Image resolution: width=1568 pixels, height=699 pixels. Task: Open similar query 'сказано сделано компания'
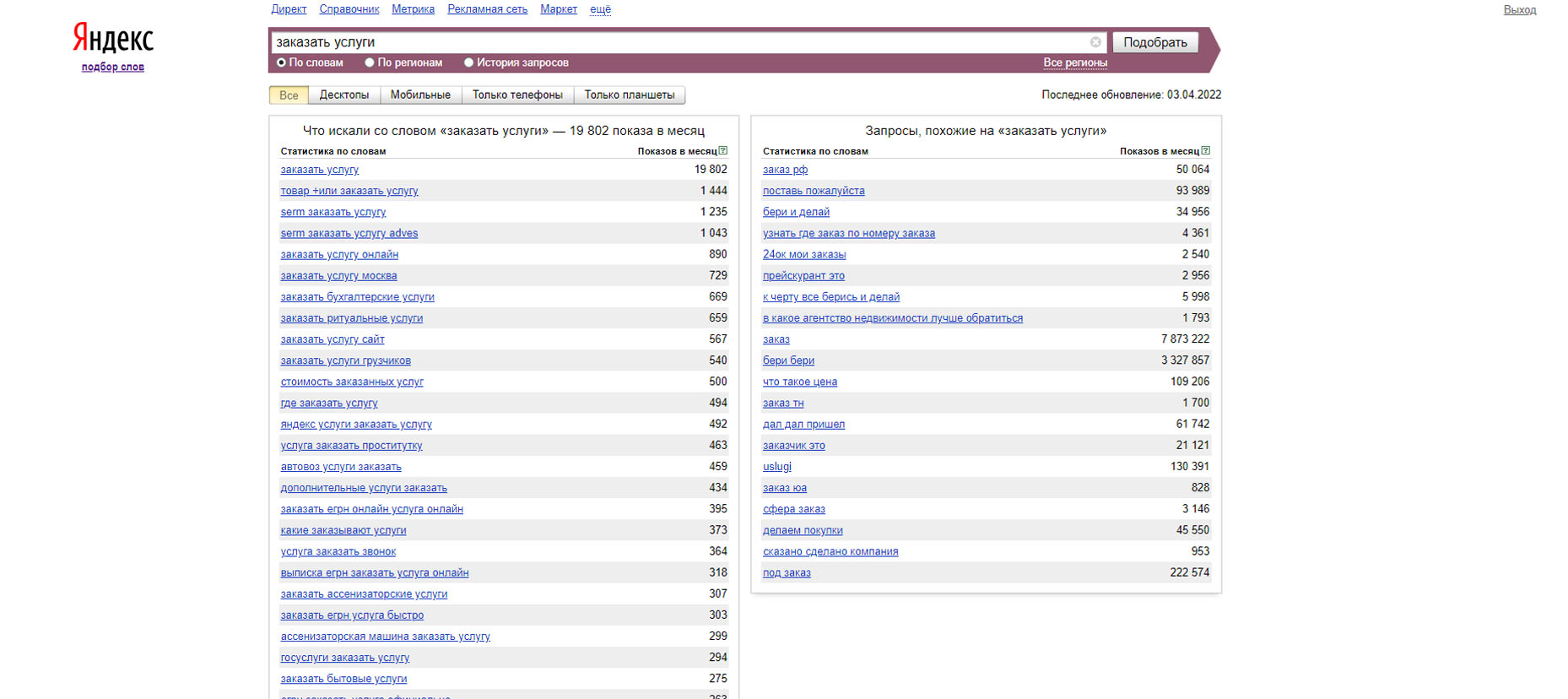(x=830, y=551)
